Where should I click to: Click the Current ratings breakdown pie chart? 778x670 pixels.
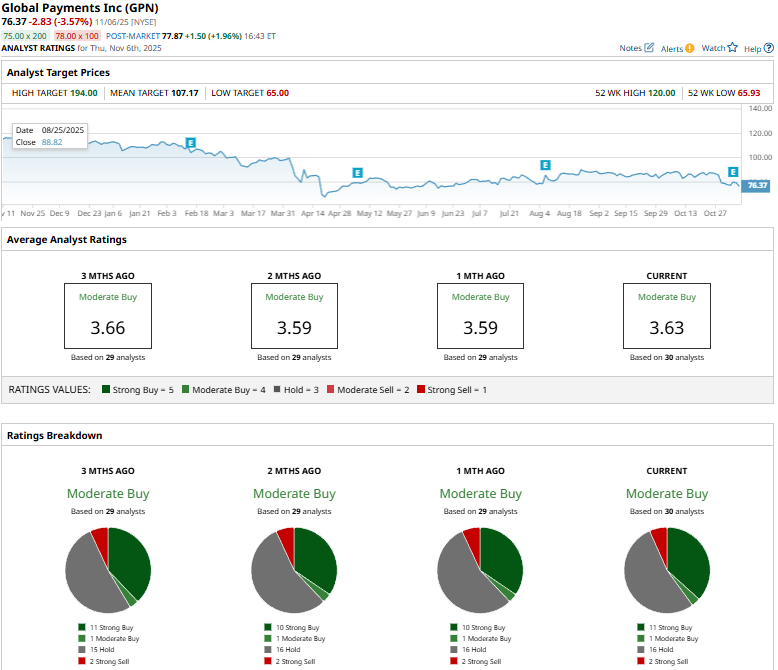pyautogui.click(x=666, y=570)
